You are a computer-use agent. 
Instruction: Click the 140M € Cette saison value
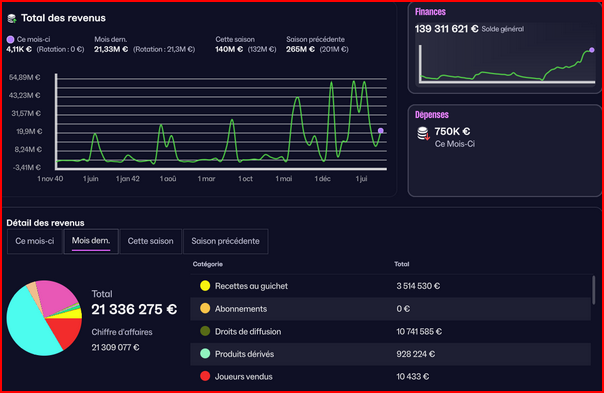pos(229,49)
